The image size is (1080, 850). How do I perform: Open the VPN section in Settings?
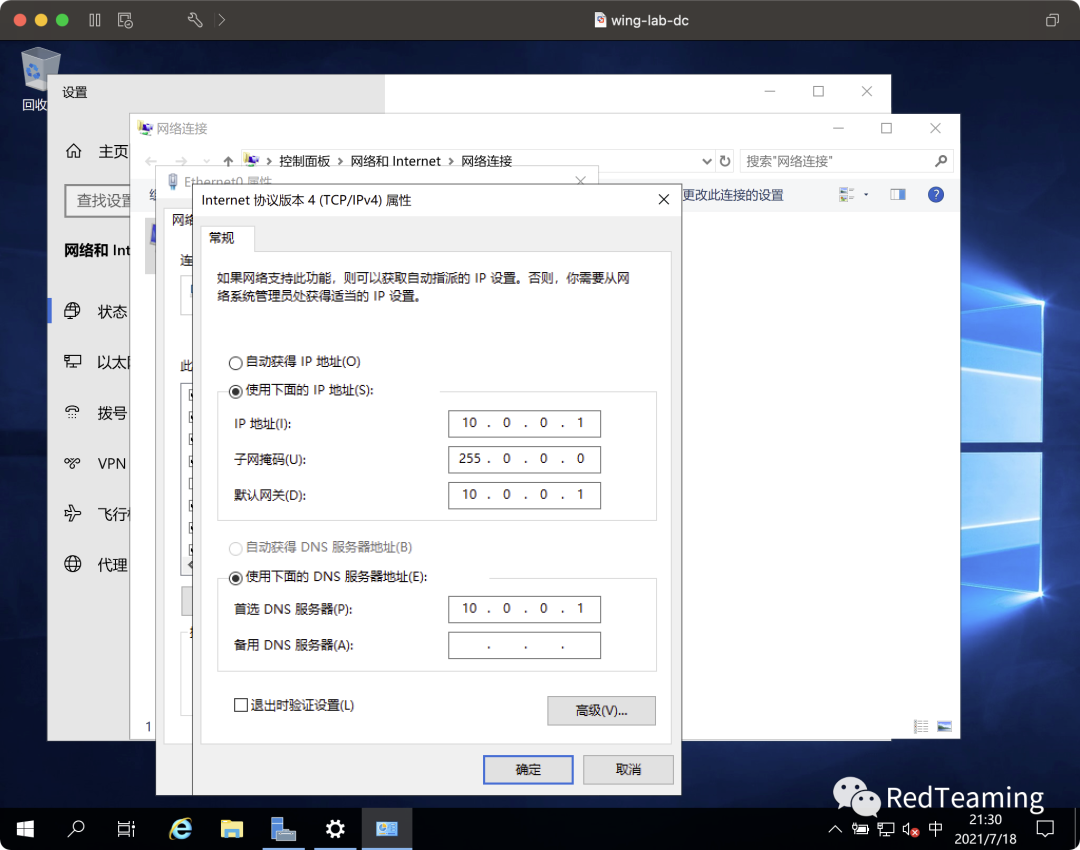click(x=95, y=463)
